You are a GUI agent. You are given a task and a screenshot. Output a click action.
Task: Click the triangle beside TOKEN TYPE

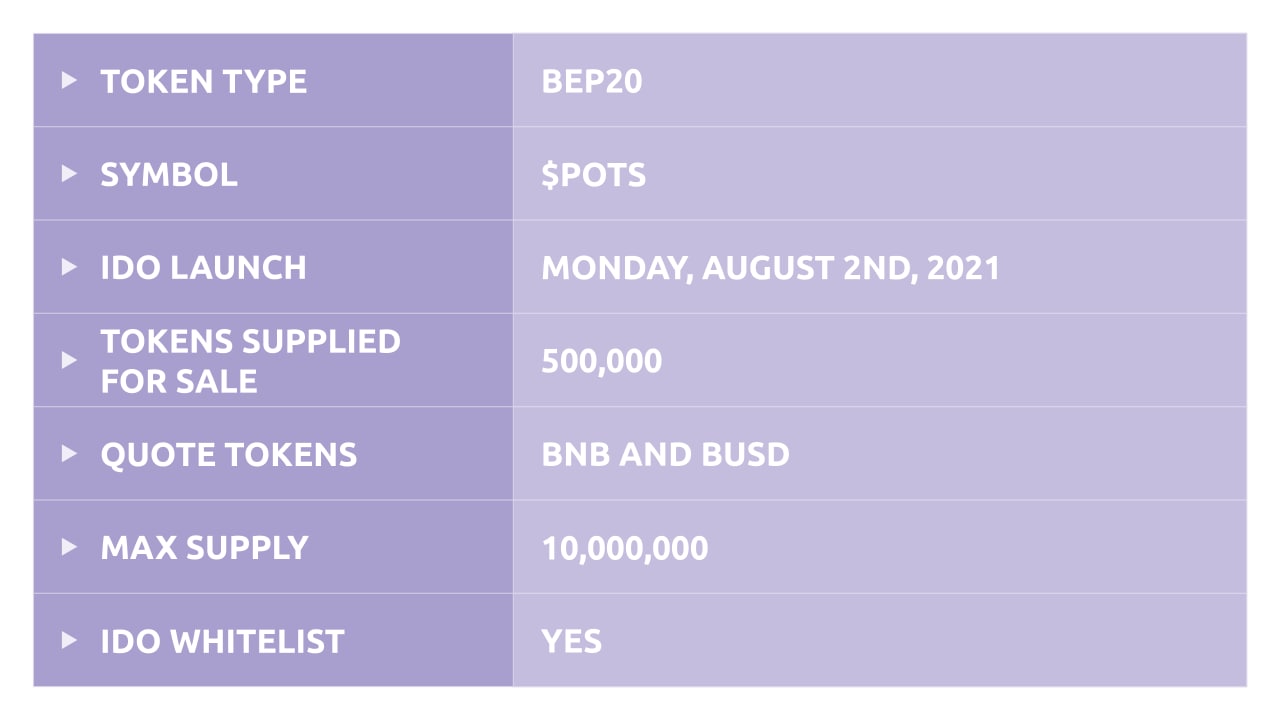[x=69, y=80]
